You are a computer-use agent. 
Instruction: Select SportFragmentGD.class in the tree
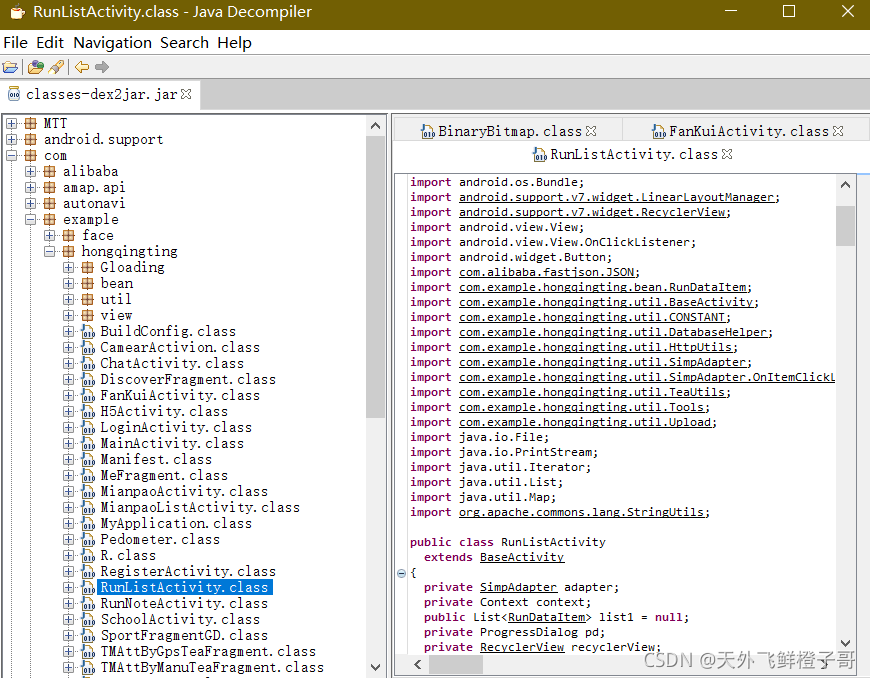184,636
